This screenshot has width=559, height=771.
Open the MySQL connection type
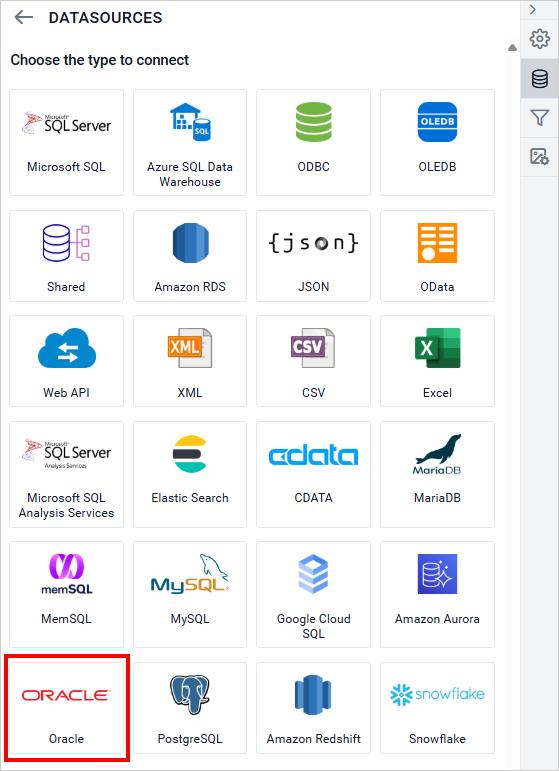(x=190, y=594)
